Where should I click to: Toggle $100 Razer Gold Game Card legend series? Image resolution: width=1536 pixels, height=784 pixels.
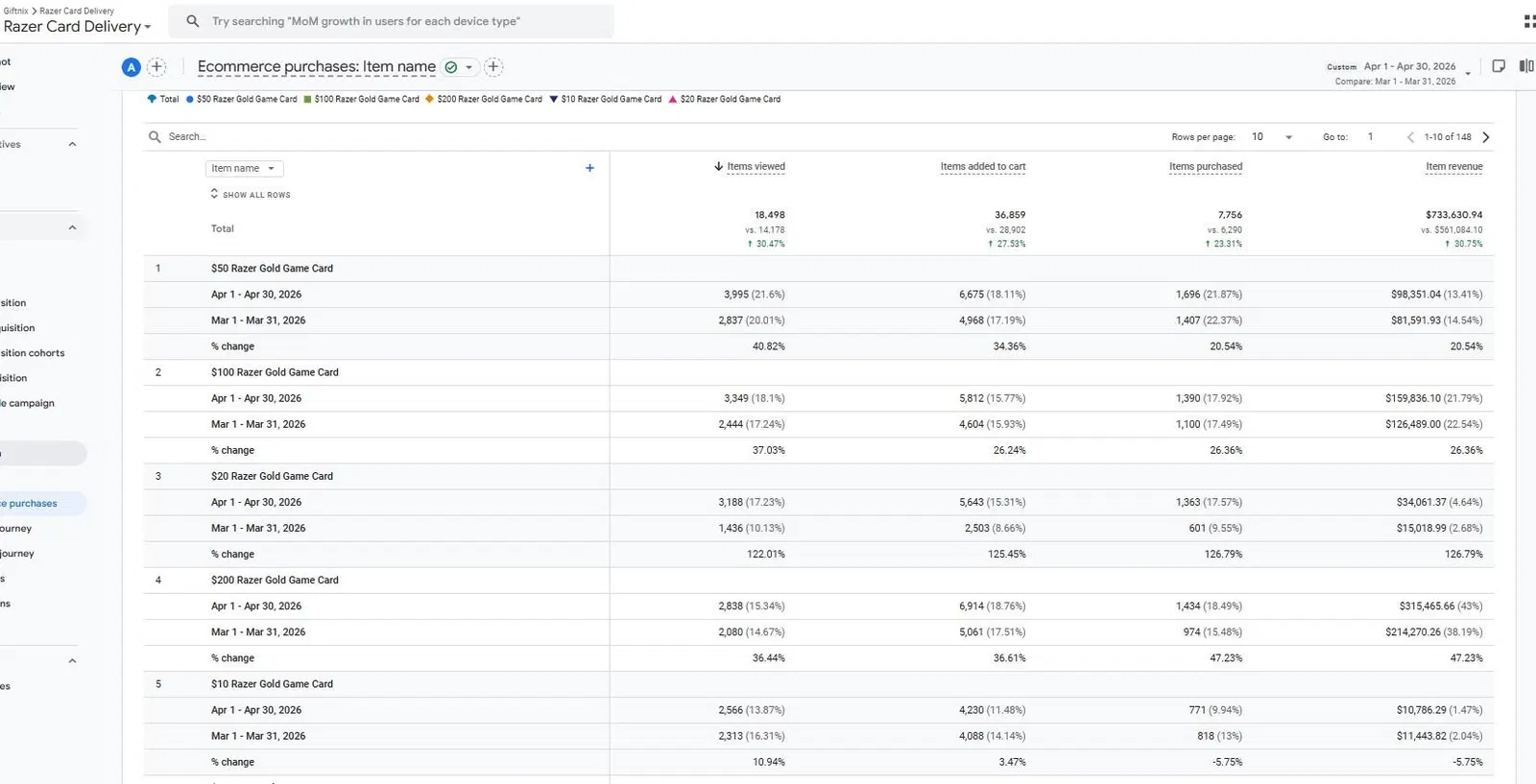pos(361,99)
